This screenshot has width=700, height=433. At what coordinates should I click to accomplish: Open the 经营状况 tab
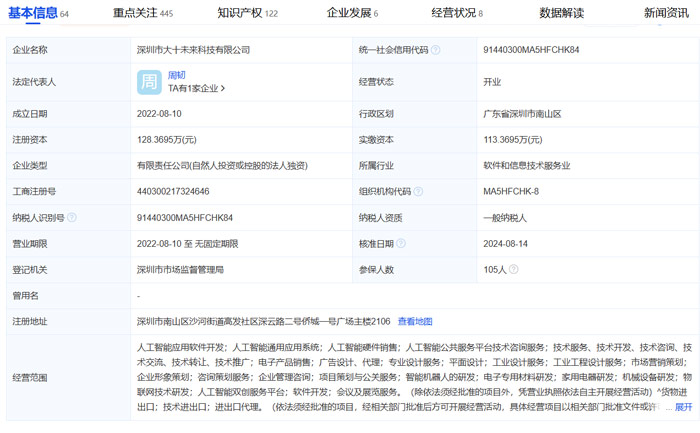(457, 13)
